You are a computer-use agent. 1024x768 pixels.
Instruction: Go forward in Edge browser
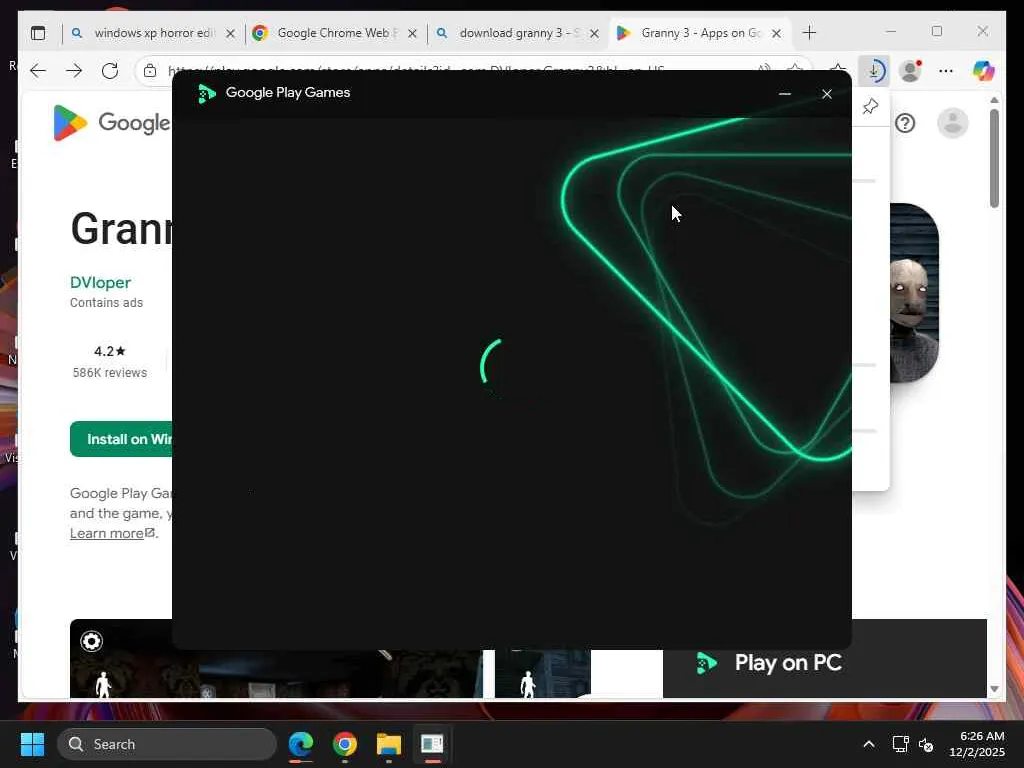point(74,71)
